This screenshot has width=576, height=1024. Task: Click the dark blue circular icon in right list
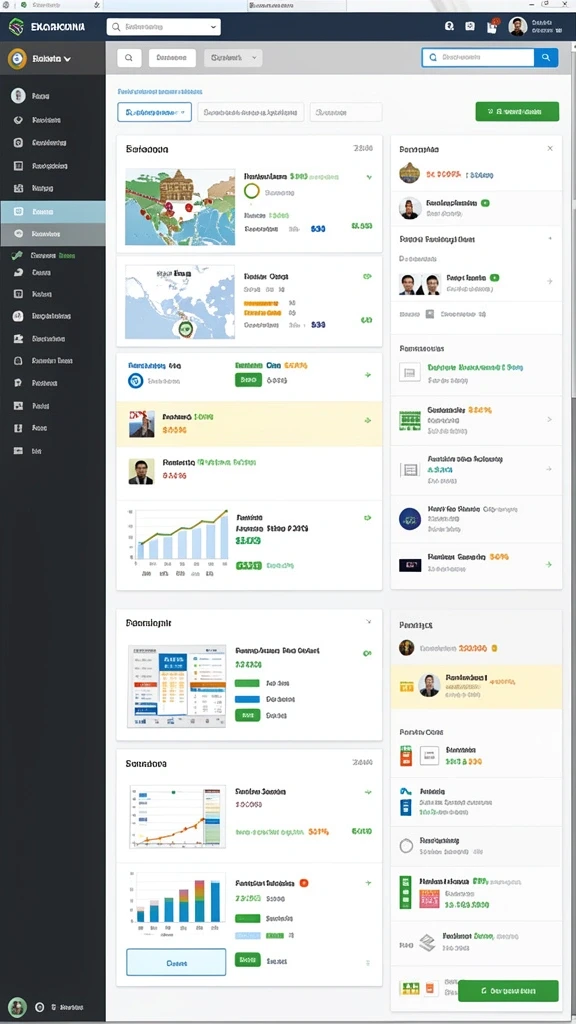(409, 518)
